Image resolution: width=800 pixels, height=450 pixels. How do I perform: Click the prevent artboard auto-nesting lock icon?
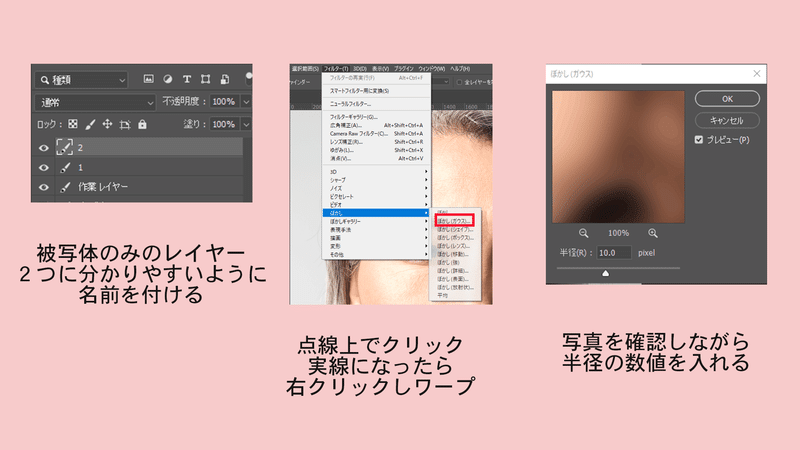(125, 124)
